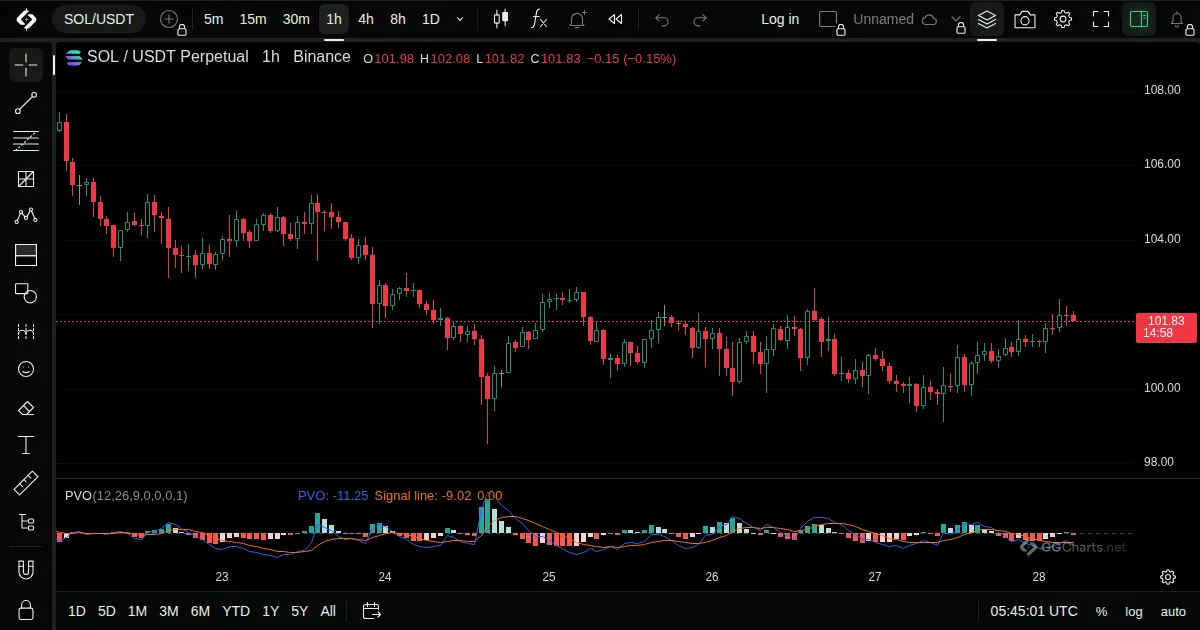1200x630 pixels.
Task: Click the GoCharting logo icon
Action: [26, 19]
